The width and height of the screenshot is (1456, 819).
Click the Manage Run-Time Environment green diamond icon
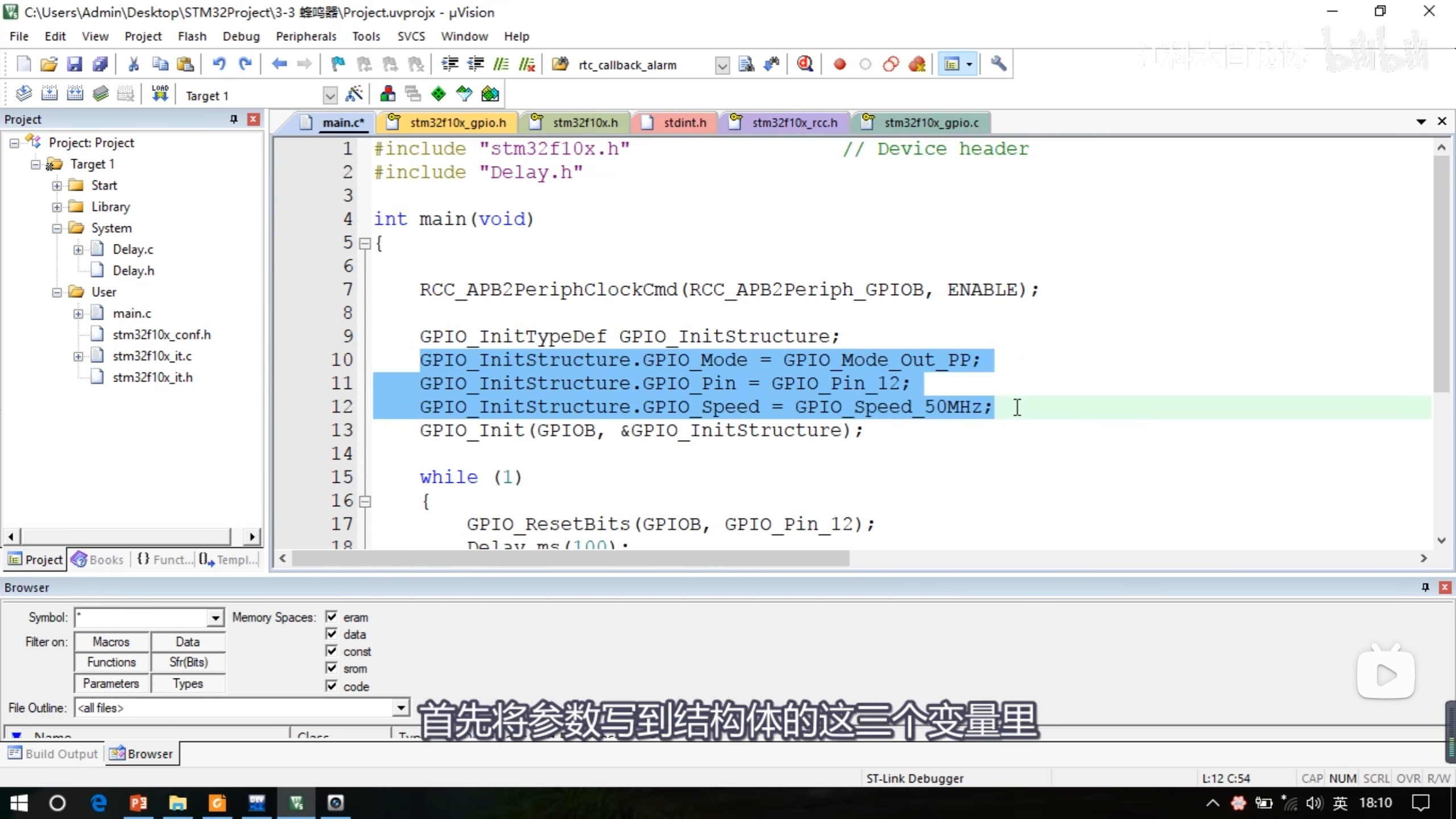[439, 94]
